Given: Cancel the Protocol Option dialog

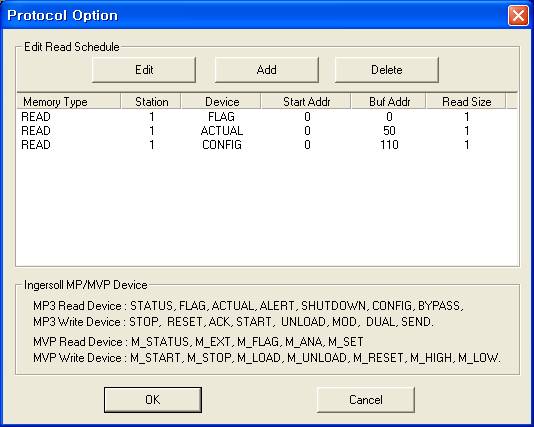Looking at the screenshot, I should [366, 399].
